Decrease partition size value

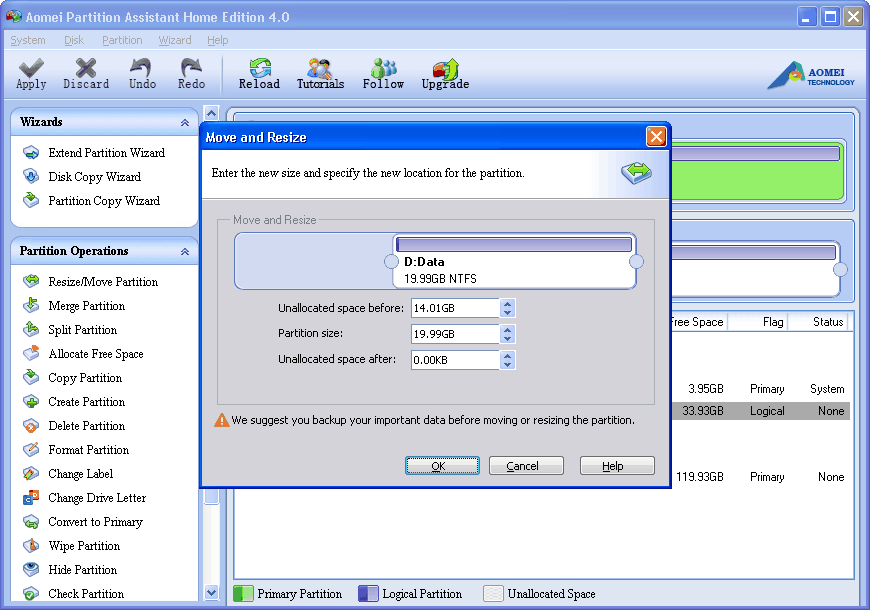coord(507,339)
